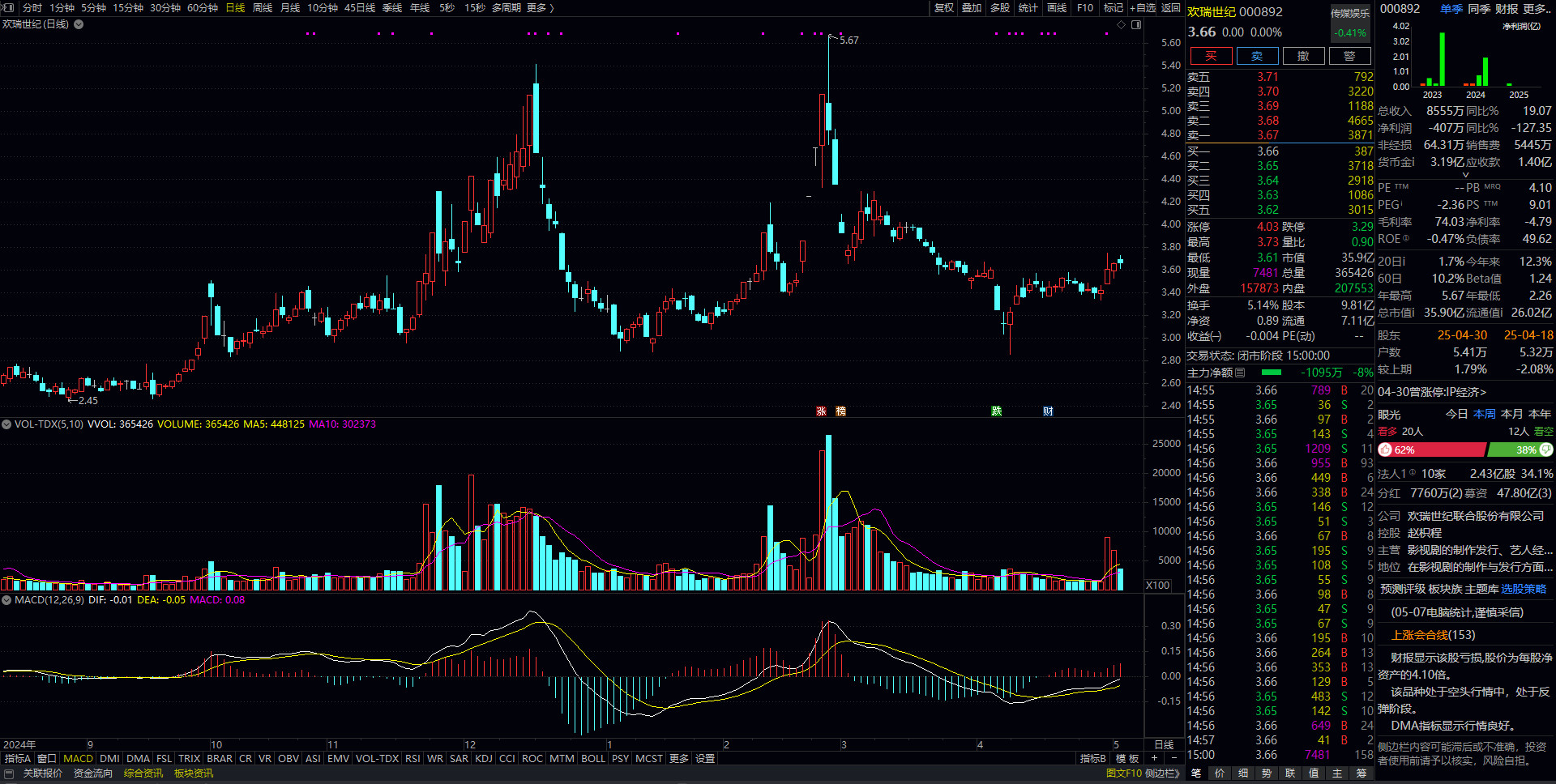Switch to 分时 intraday chart period
1556x784 pixels.
32,7
